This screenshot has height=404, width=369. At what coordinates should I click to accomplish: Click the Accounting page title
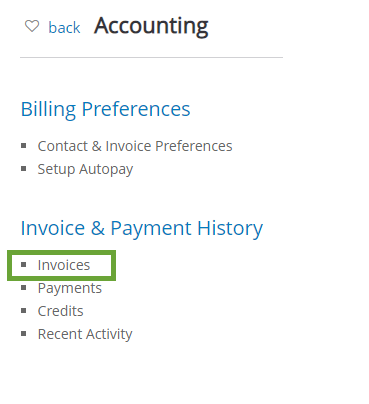[151, 26]
